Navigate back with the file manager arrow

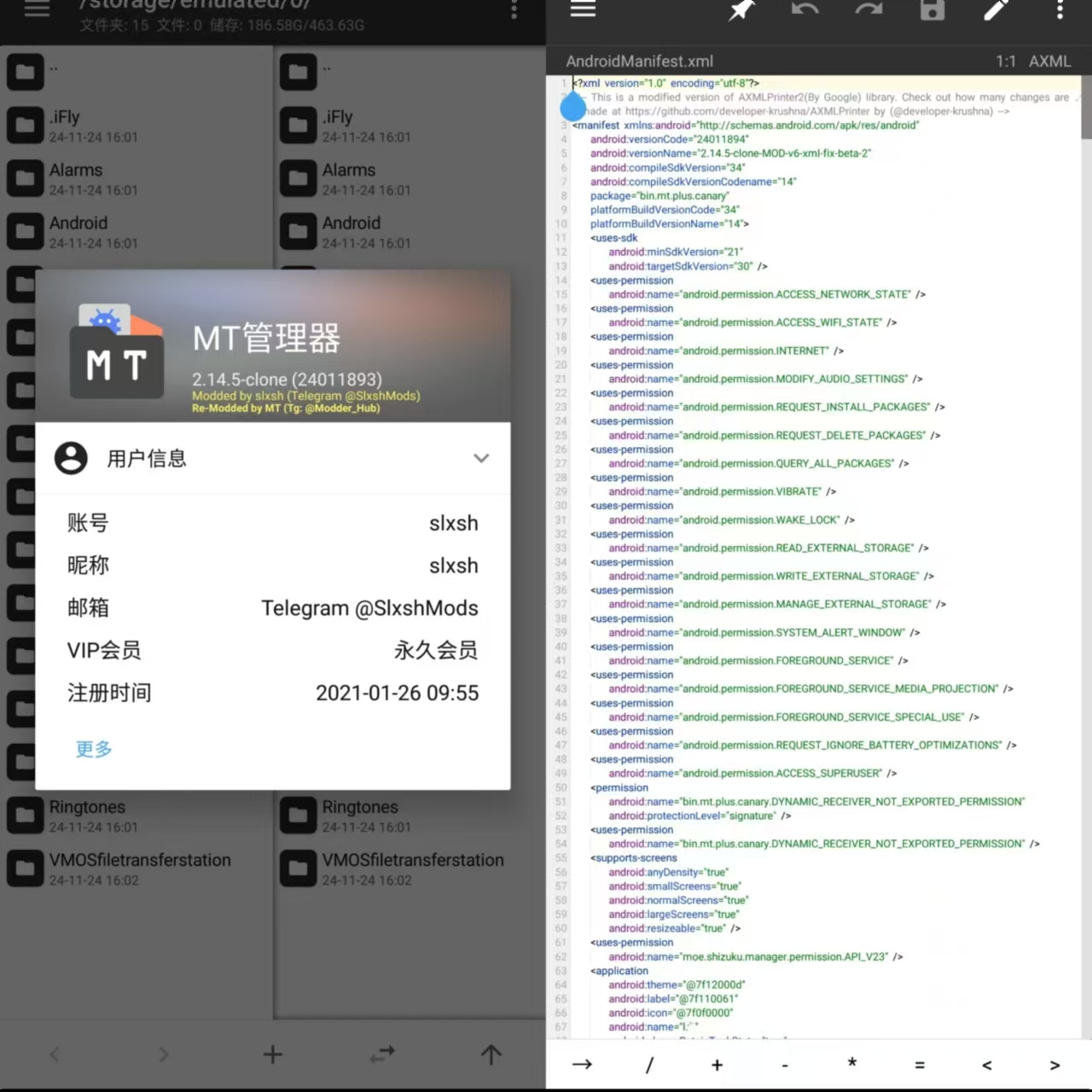point(55,1054)
